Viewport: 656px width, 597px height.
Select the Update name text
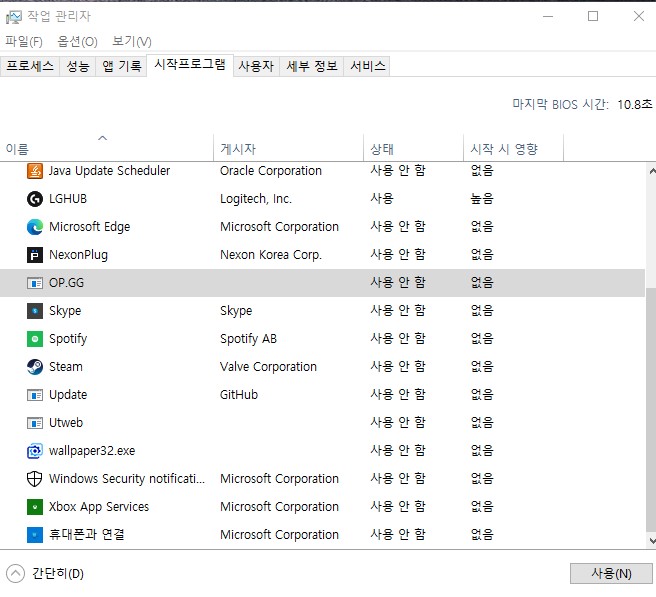click(68, 395)
